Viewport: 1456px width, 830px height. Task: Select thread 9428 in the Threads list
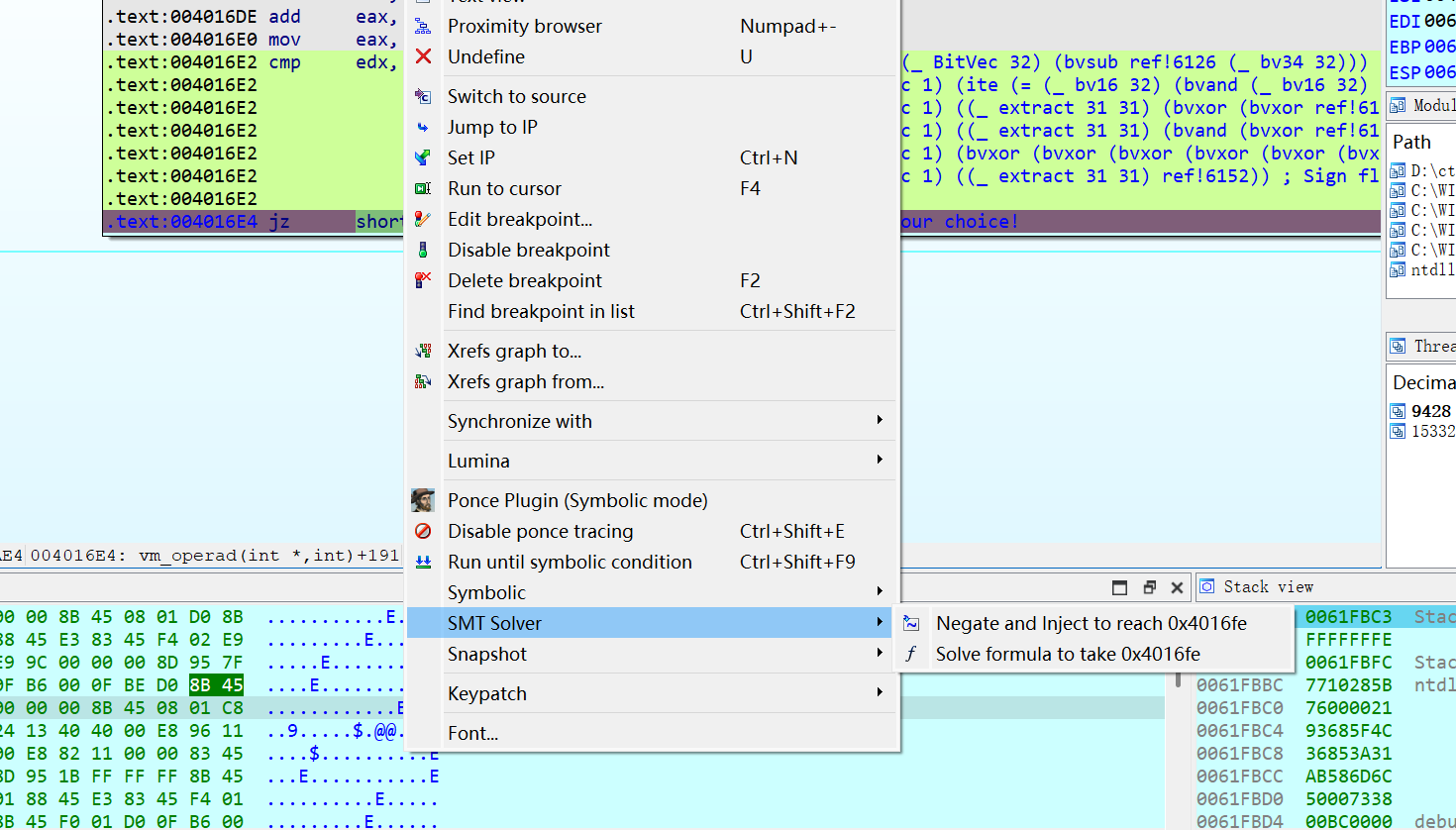click(x=1422, y=411)
